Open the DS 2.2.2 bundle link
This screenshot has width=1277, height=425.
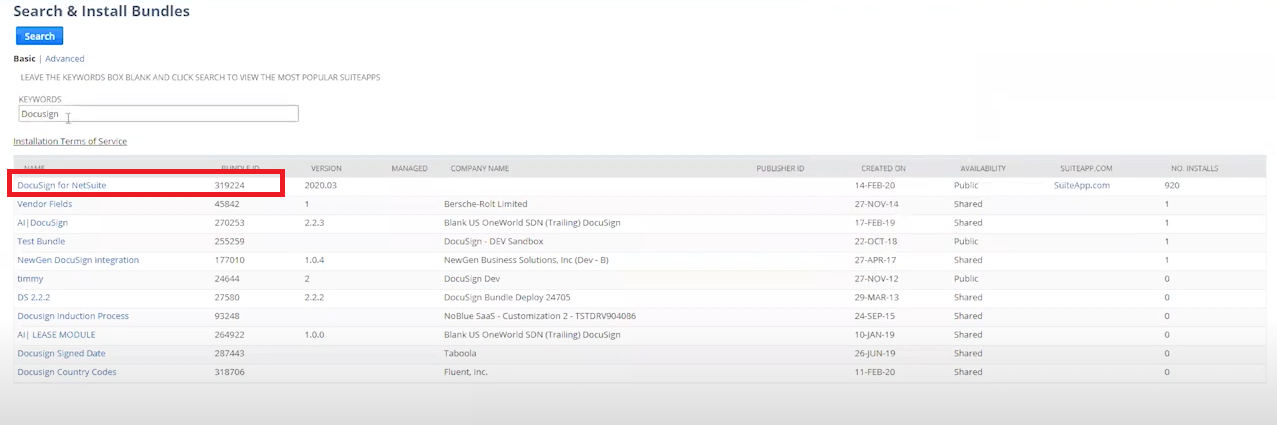[35, 297]
